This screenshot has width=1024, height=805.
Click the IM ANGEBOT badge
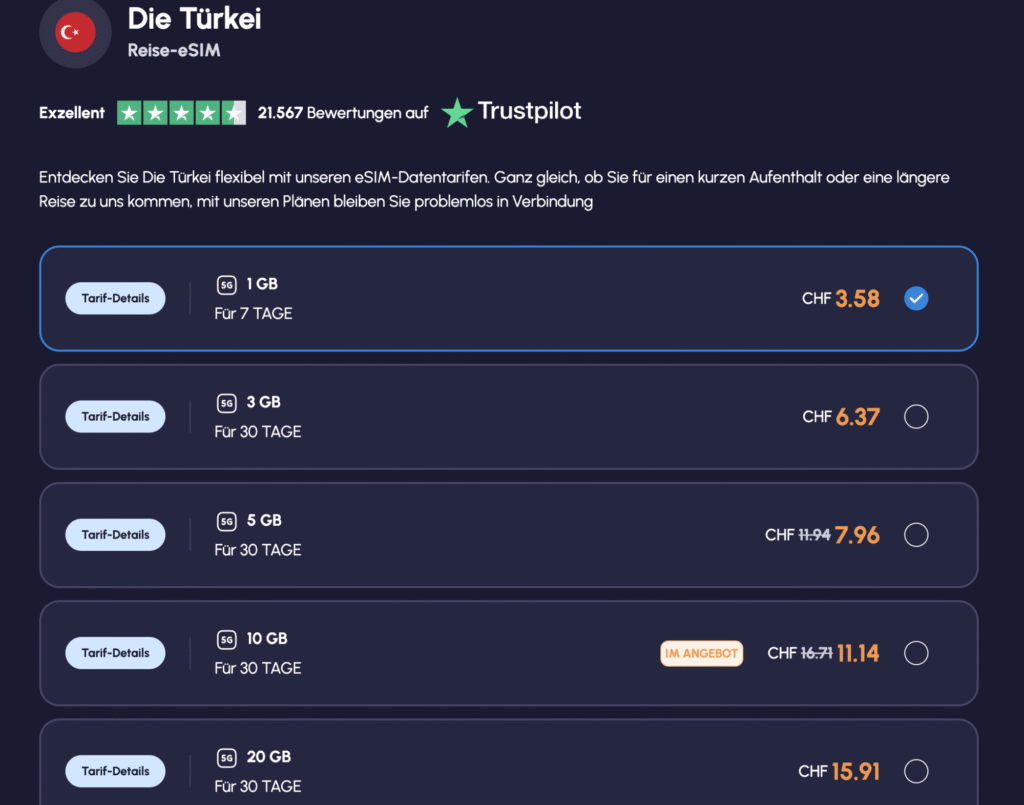tap(701, 654)
